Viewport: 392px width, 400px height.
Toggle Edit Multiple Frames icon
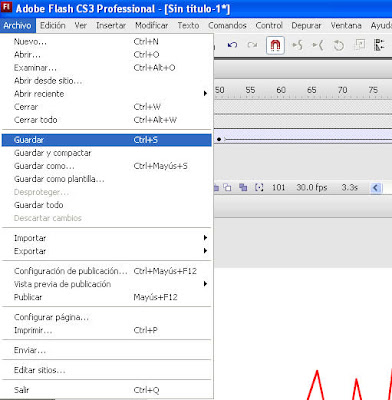click(243, 188)
